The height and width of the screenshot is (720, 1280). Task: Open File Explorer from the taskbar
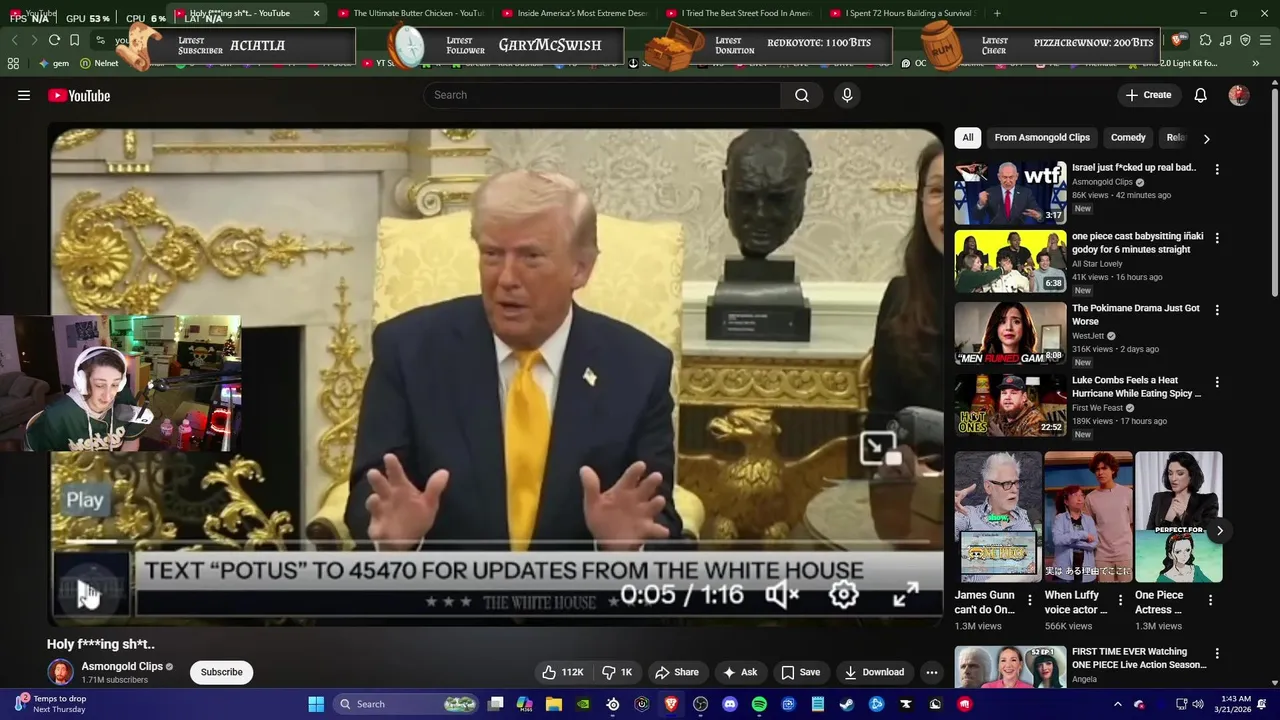[554, 704]
